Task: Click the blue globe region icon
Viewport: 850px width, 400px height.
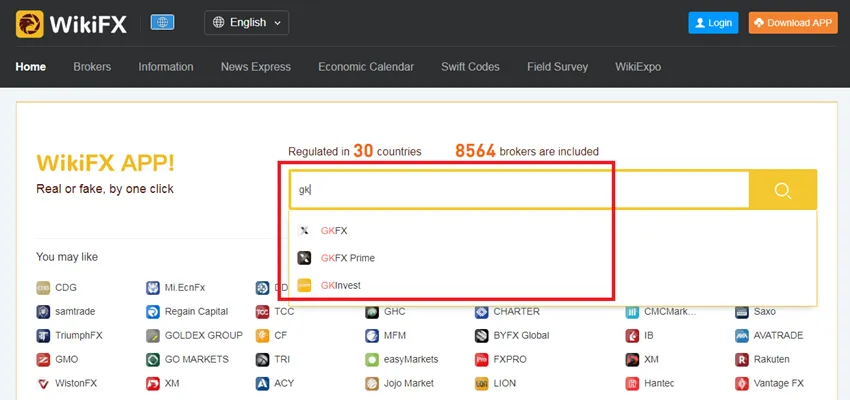Action: click(x=162, y=22)
